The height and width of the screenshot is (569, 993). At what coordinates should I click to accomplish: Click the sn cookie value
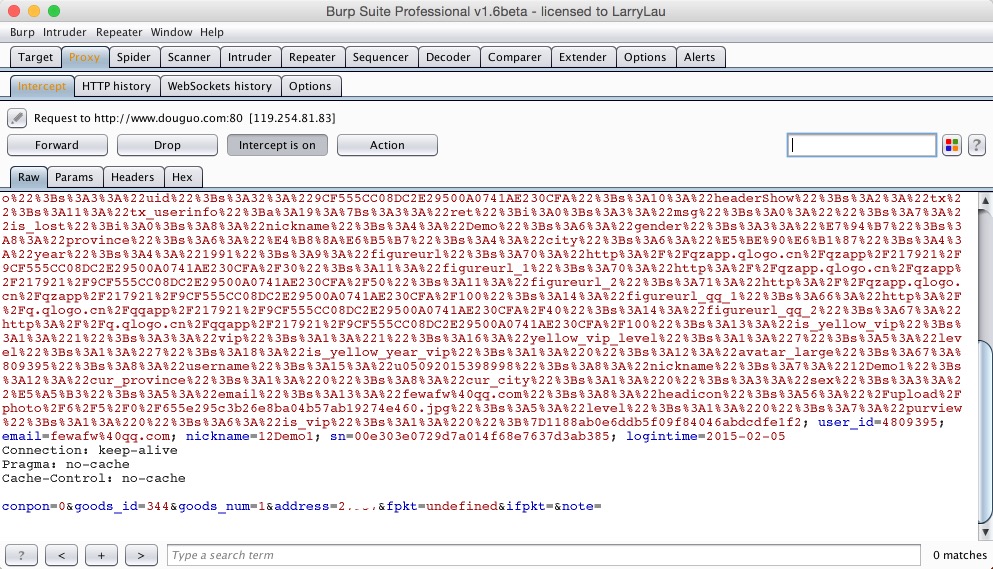coord(481,436)
